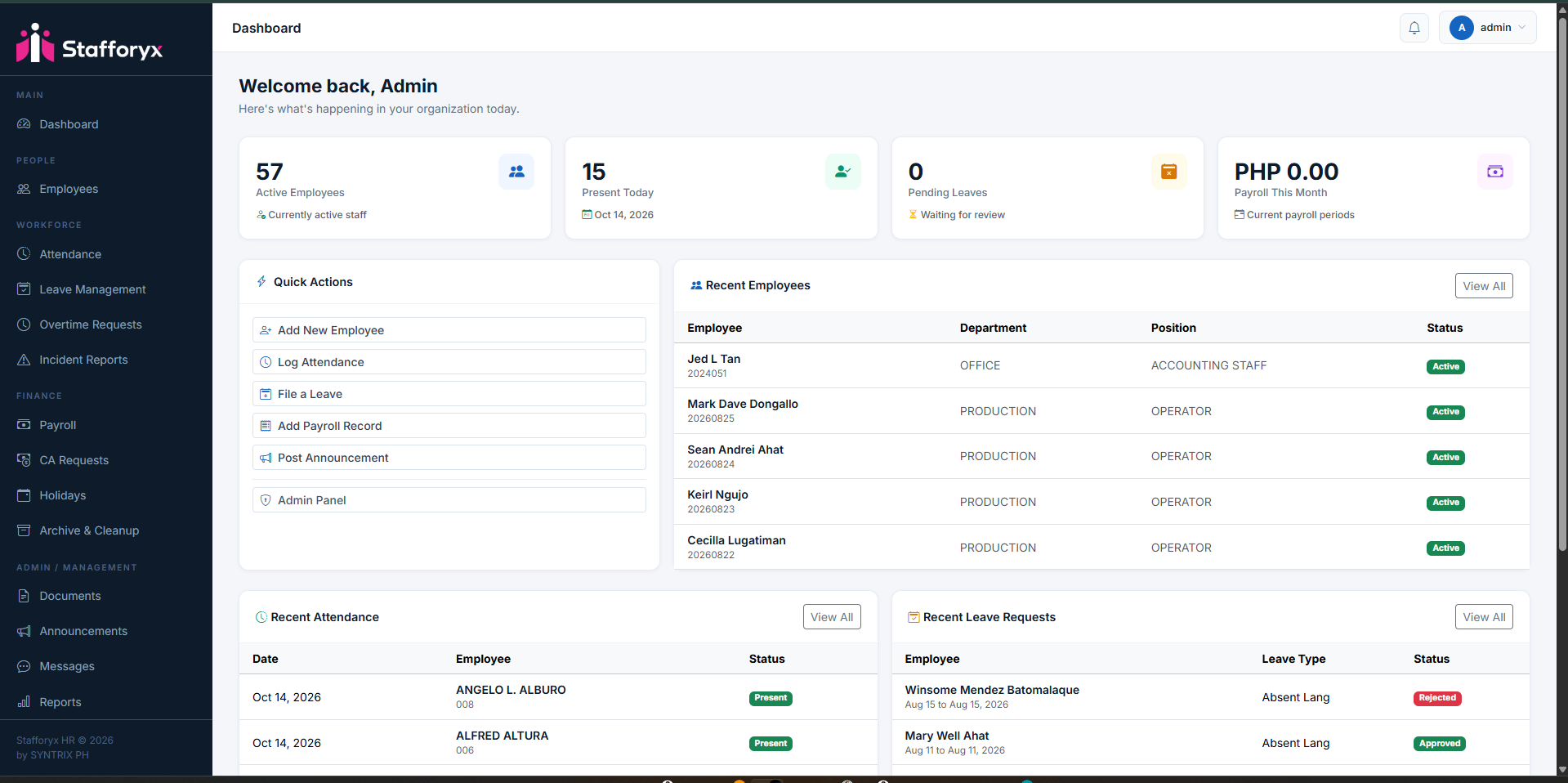Click the Rejected status badge
This screenshot has width=1568, height=783.
point(1437,698)
